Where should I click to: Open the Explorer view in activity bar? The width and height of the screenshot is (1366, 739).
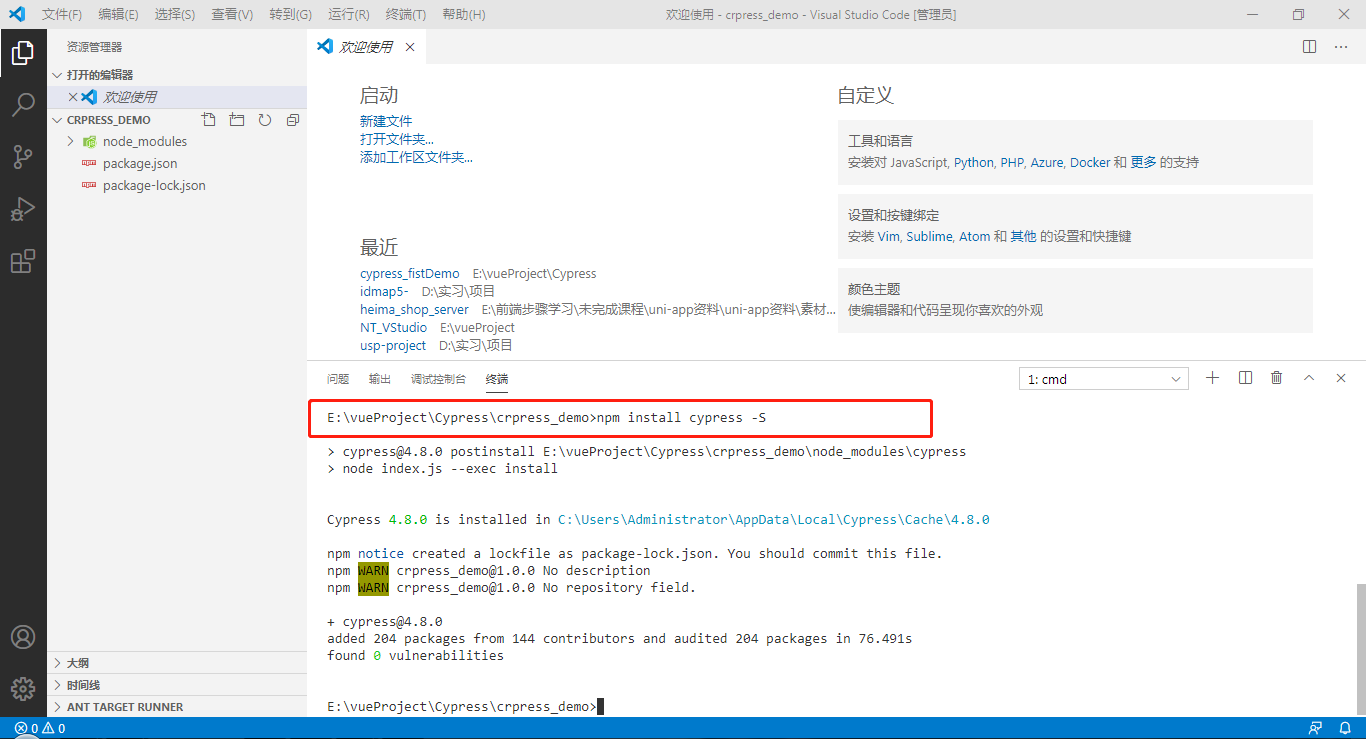[x=22, y=52]
